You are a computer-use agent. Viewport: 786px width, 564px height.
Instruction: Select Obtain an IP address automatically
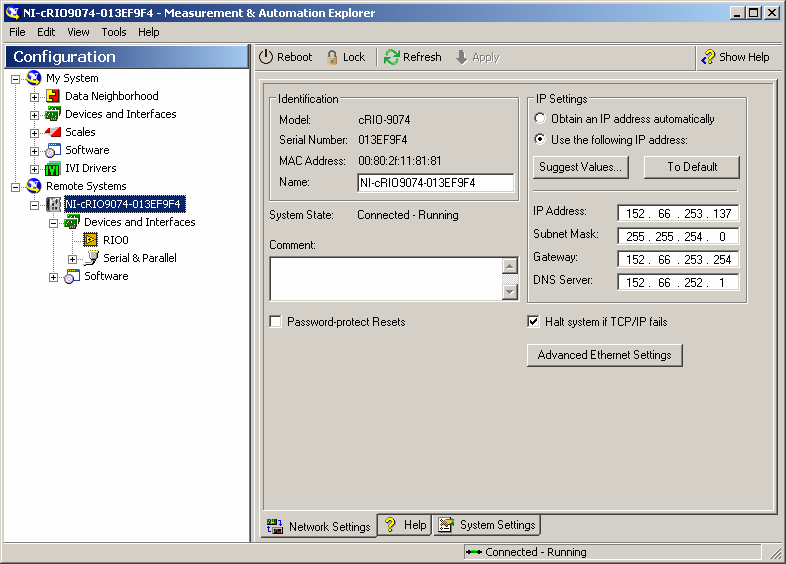click(540, 119)
